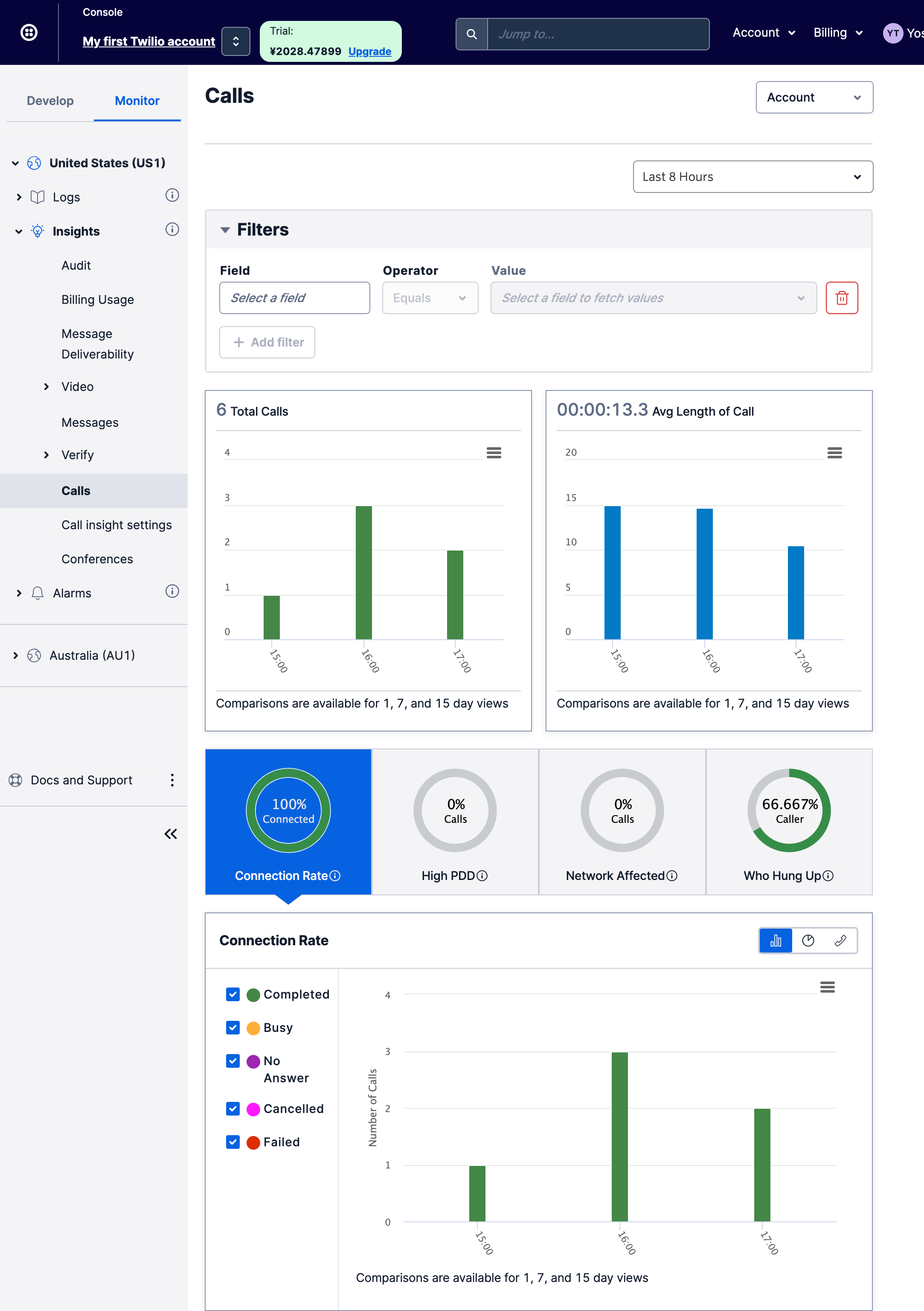924x1311 pixels.
Task: Click the red trash delete filter icon
Action: (841, 297)
